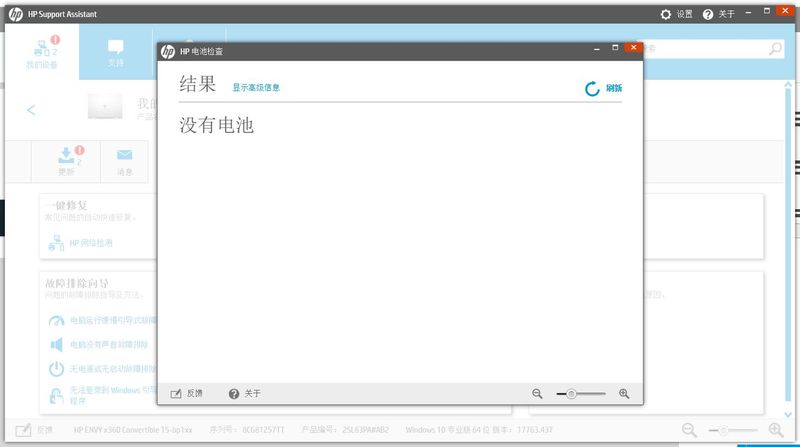Screen dimensions: 800x447
Task: Open the title bar dropdown arrow
Action: point(749,14)
